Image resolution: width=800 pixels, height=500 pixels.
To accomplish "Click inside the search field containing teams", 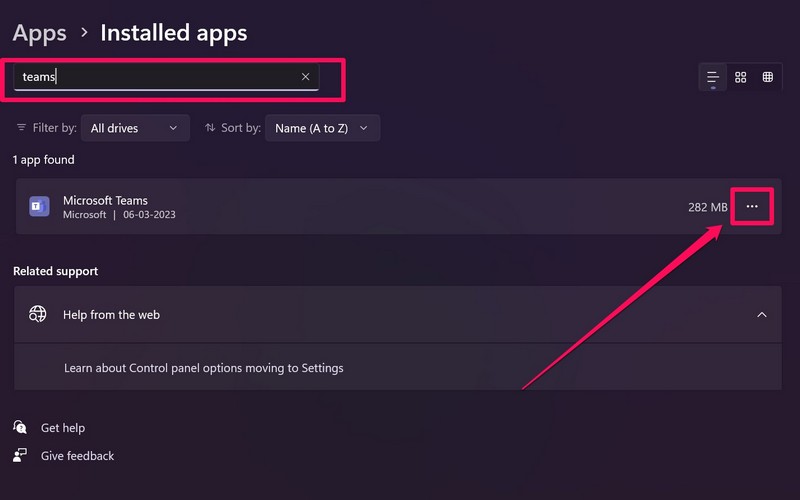I will pos(160,77).
